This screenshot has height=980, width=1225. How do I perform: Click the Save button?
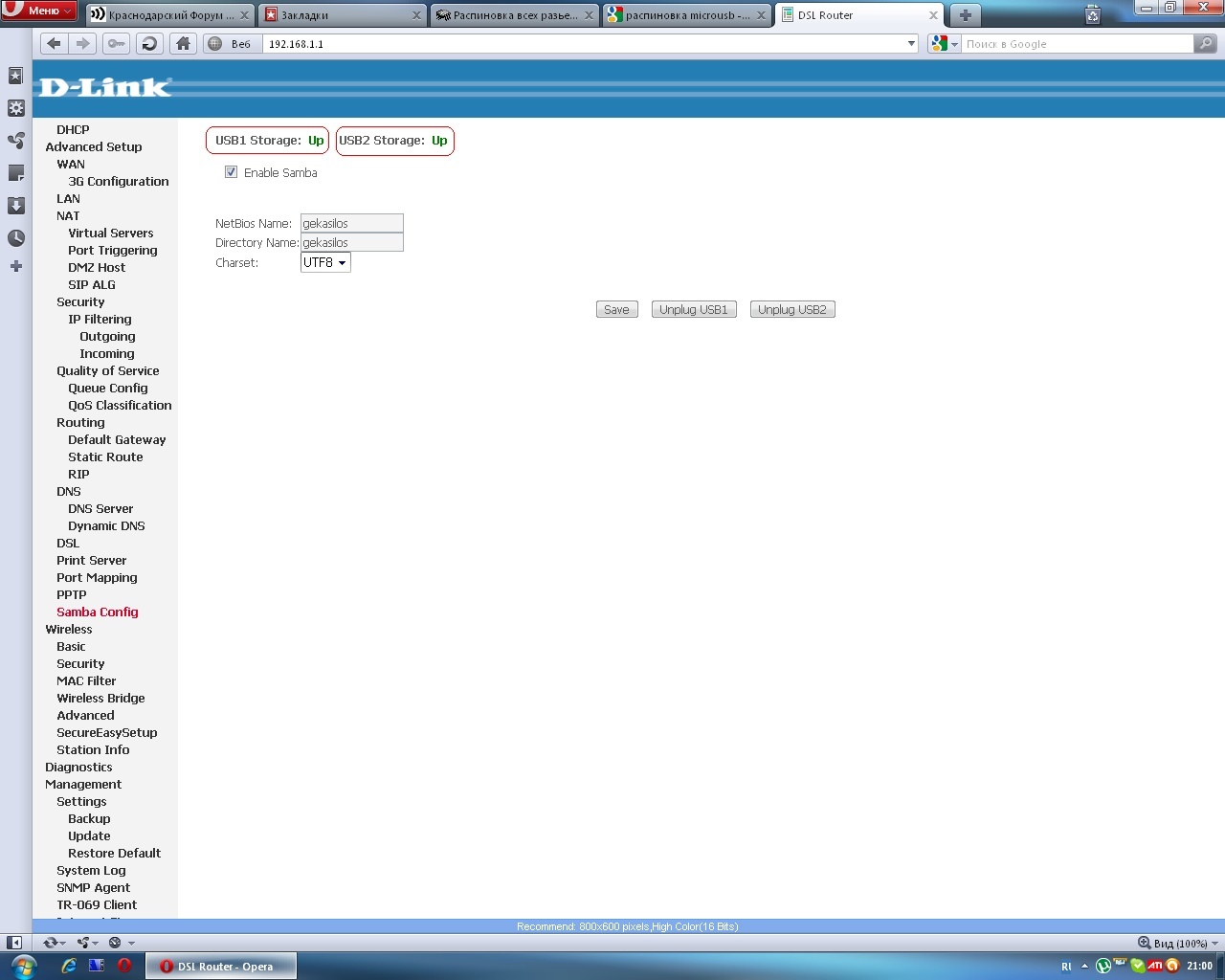[616, 310]
